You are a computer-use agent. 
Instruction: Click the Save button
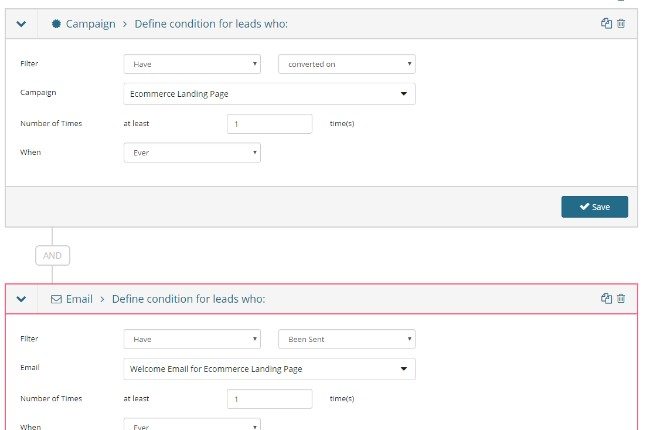pyautogui.click(x=594, y=207)
